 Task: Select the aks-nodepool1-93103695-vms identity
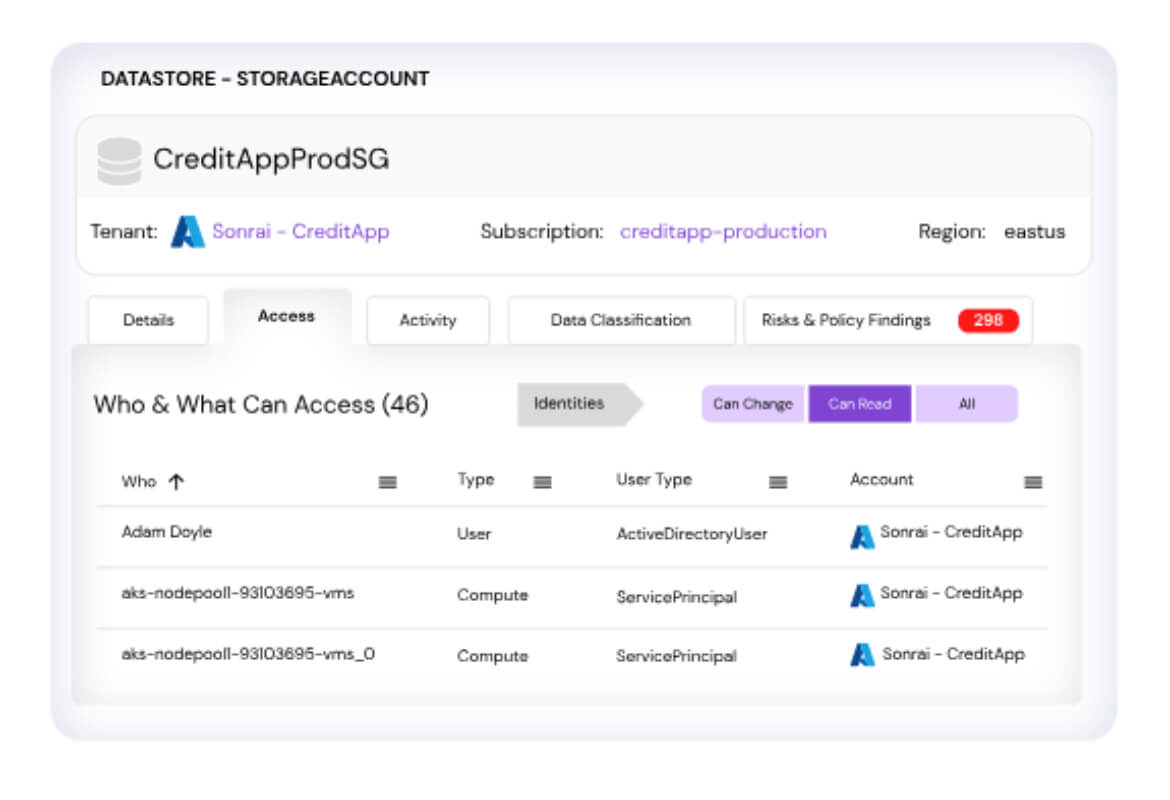pos(237,593)
